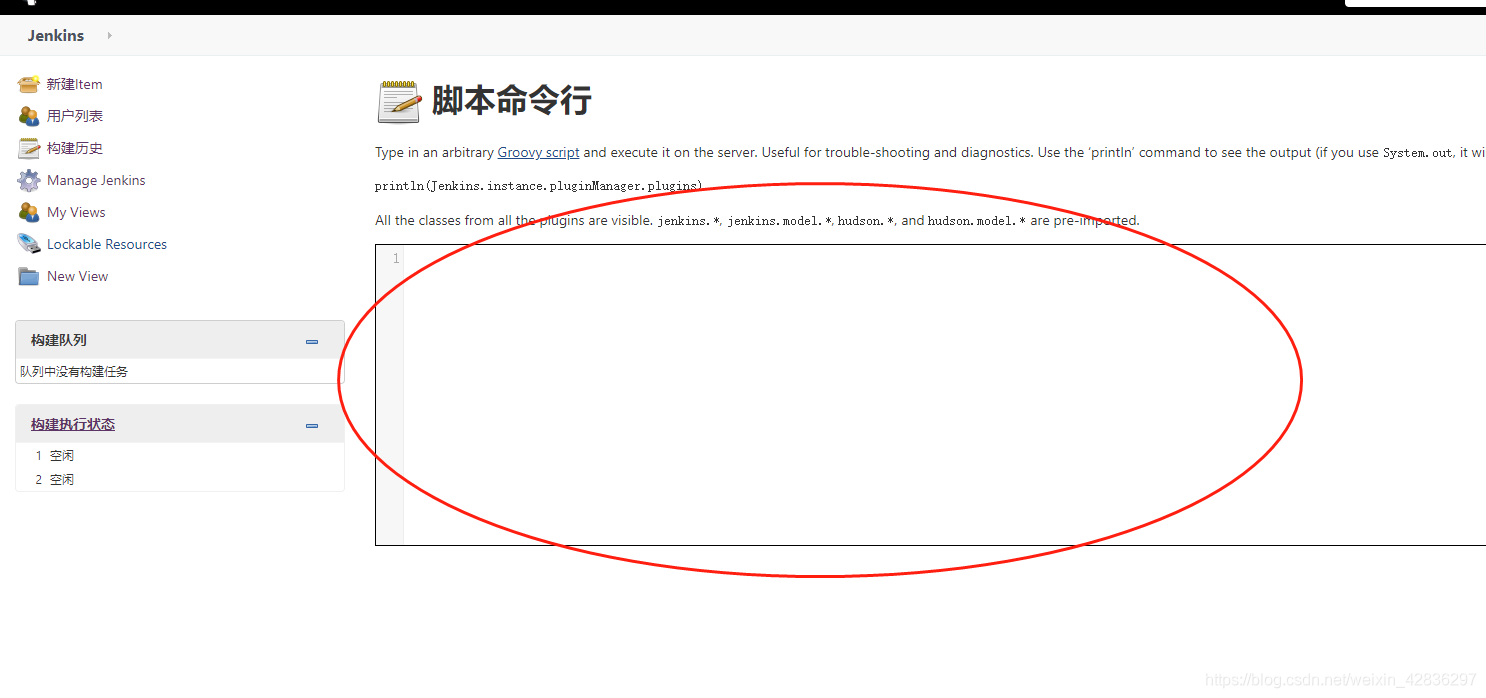Screen dimensions: 1486x698
Task: Create a New View via sidebar link
Action: (77, 276)
